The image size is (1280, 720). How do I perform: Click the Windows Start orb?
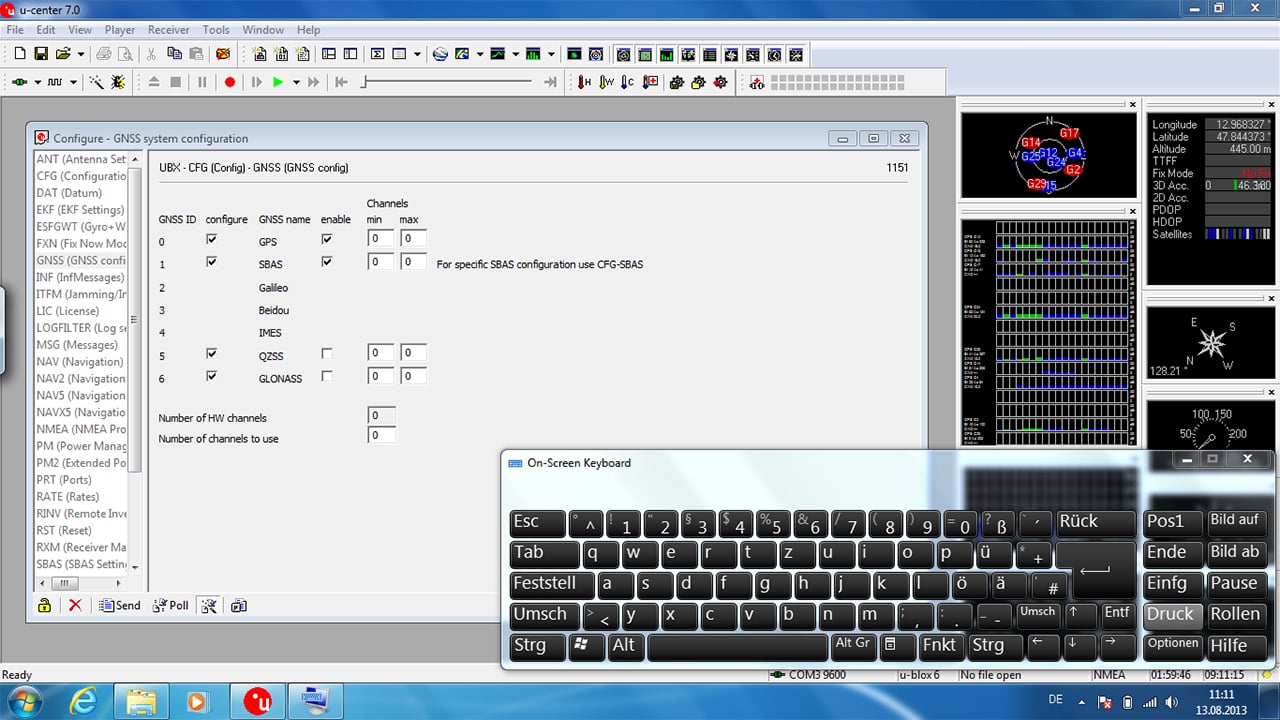24,702
